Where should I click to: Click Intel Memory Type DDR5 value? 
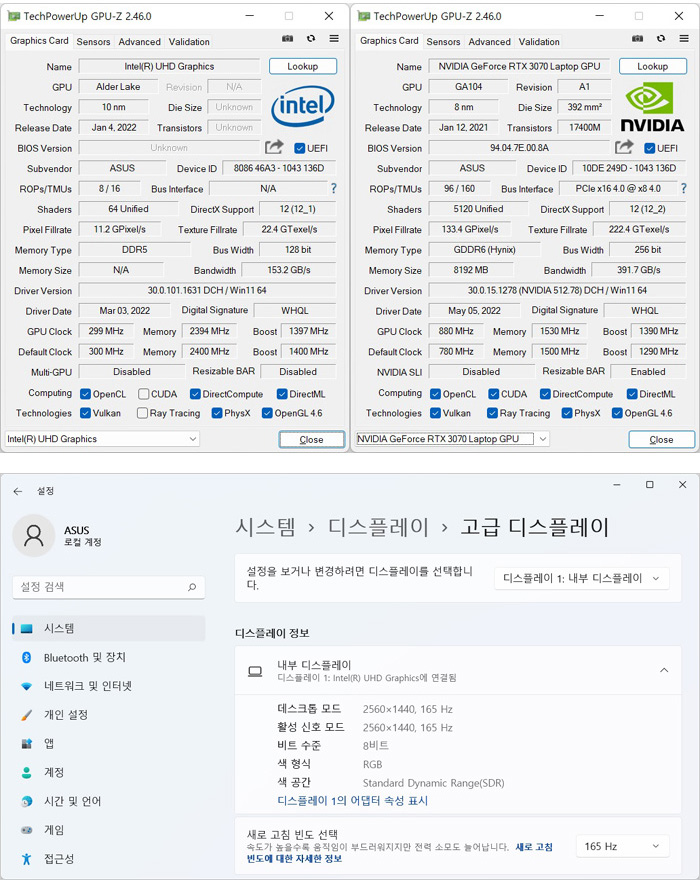coord(135,250)
